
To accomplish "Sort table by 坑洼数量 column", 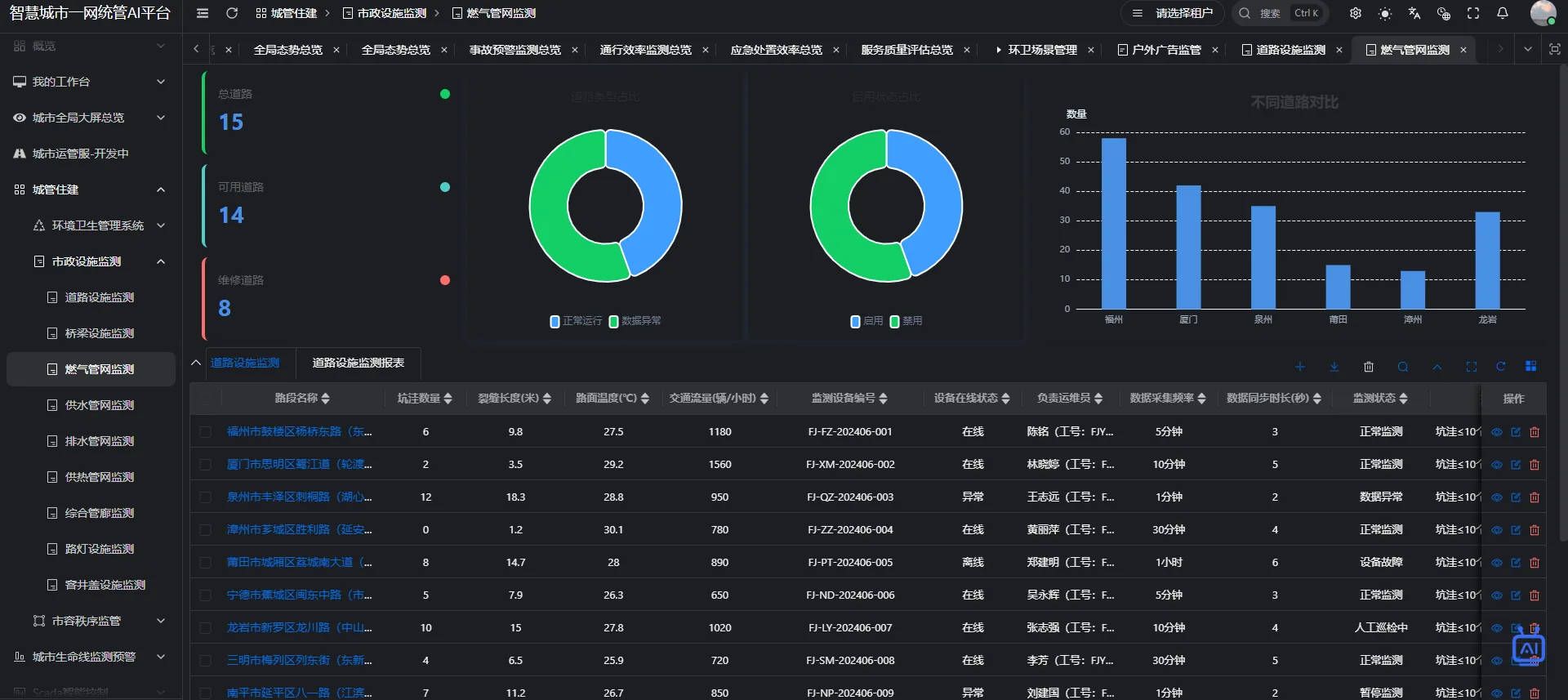I will (448, 399).
